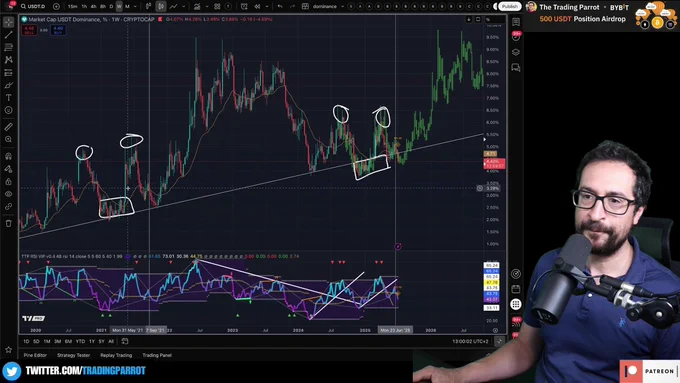Open the go to date calendar icon
This screenshot has width=680, height=383.
coord(125,341)
